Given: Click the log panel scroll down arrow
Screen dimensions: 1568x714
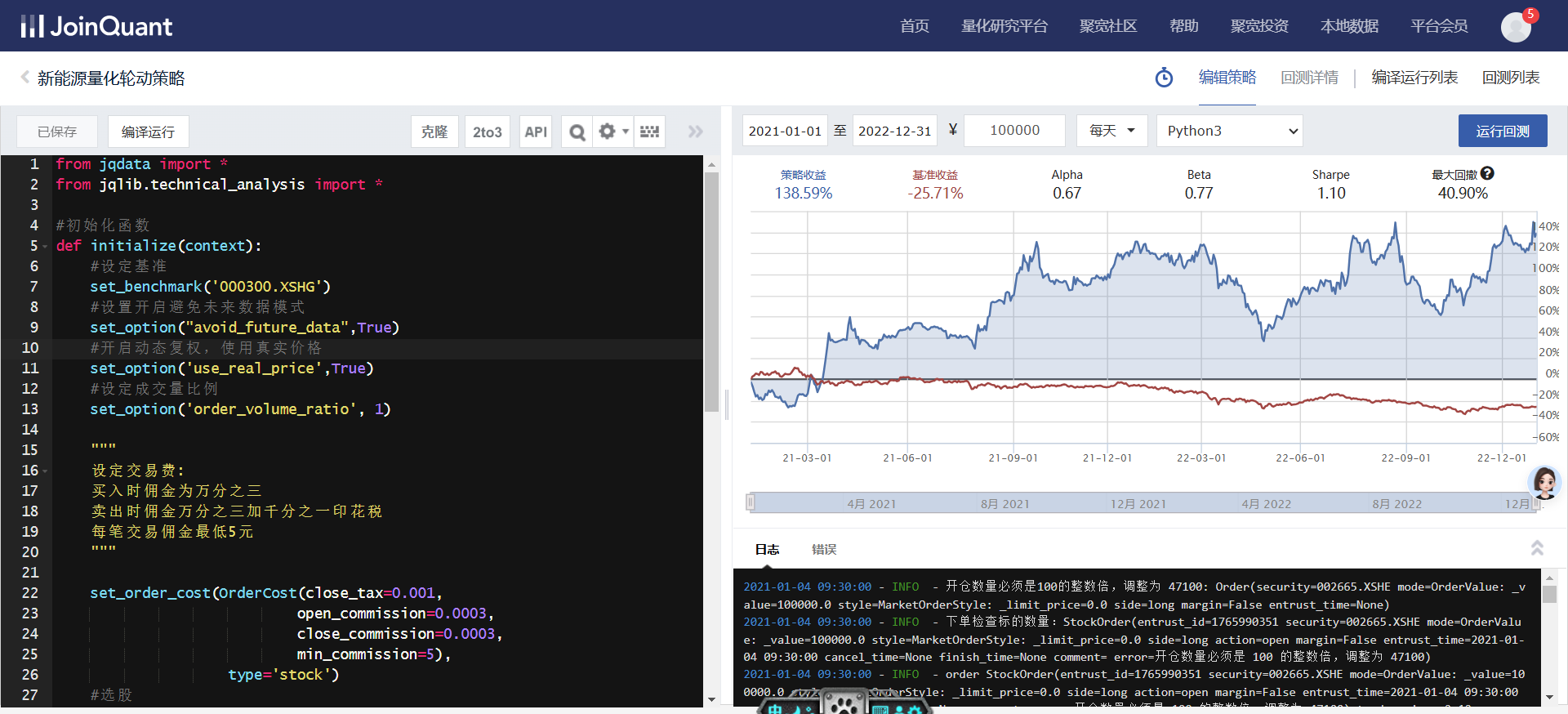Looking at the screenshot, I should click(x=1549, y=697).
